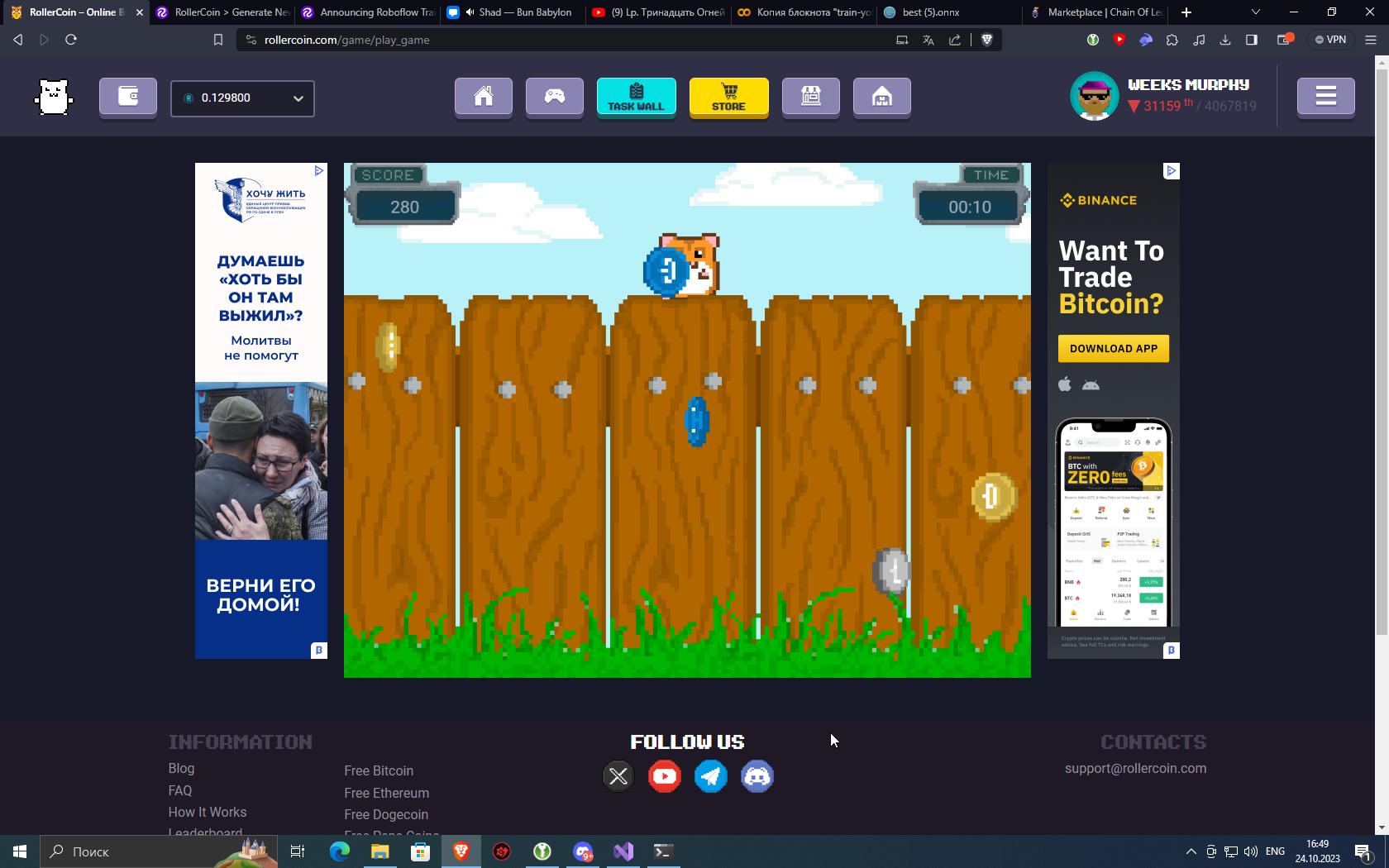Click the blue coin held by hamster
This screenshot has height=868, width=1389.
click(x=665, y=270)
